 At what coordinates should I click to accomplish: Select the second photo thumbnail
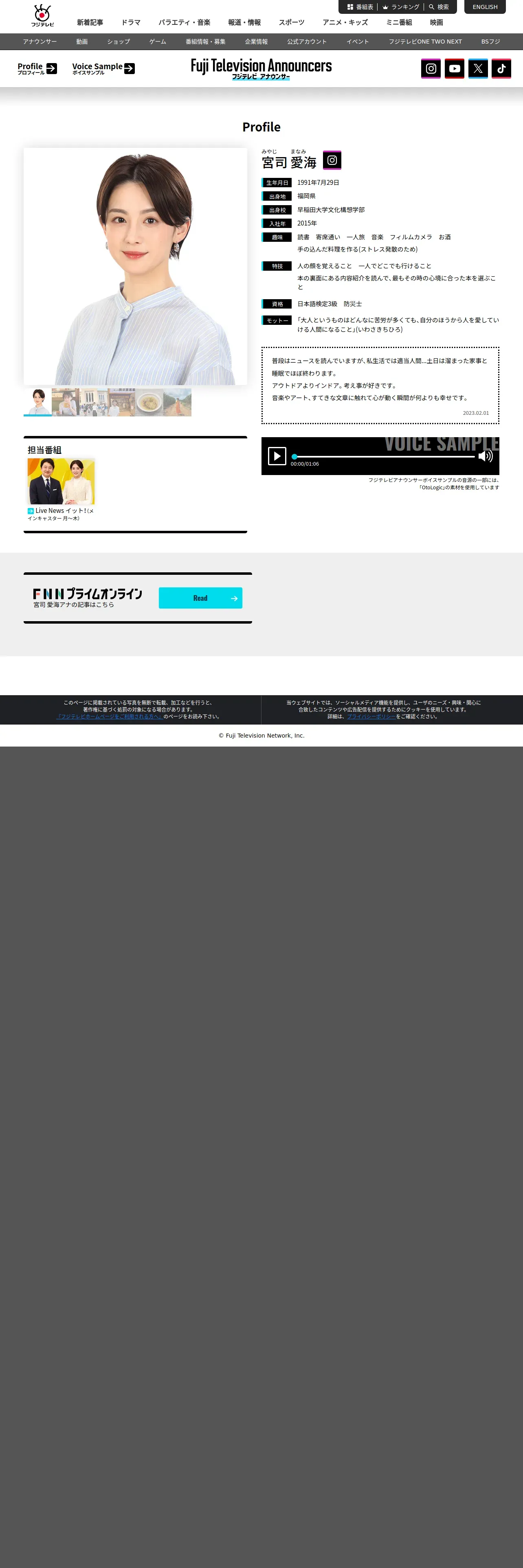[x=66, y=402]
